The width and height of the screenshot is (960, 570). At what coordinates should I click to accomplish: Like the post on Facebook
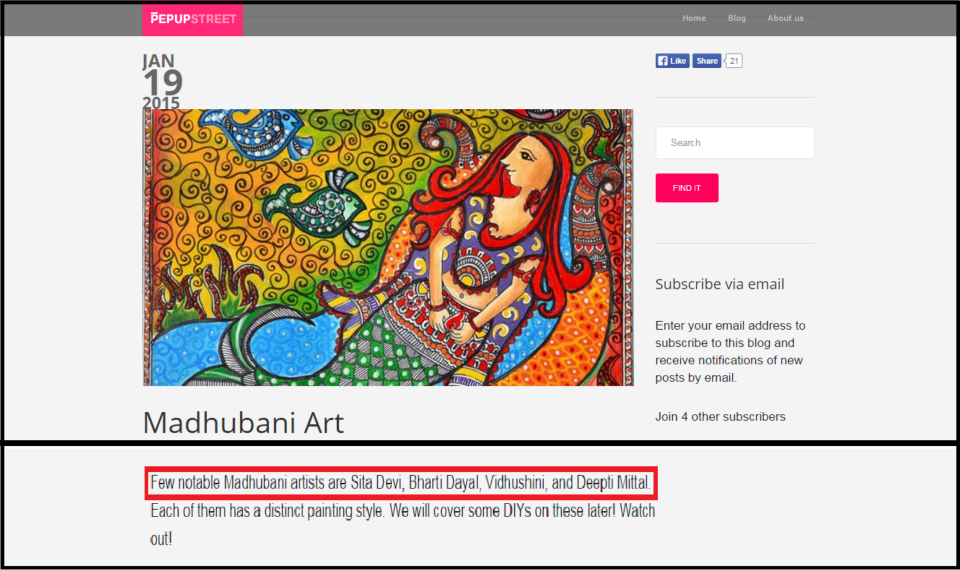[672, 61]
